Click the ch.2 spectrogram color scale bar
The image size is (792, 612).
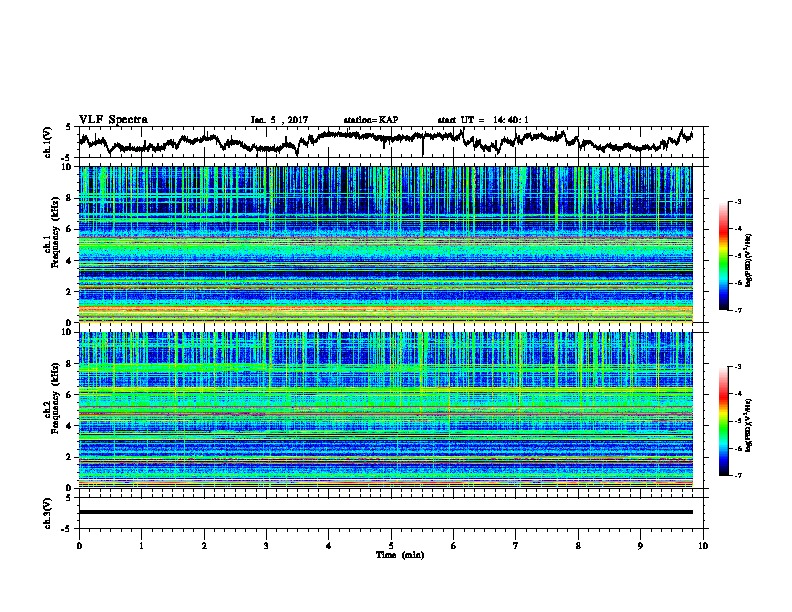click(x=724, y=421)
